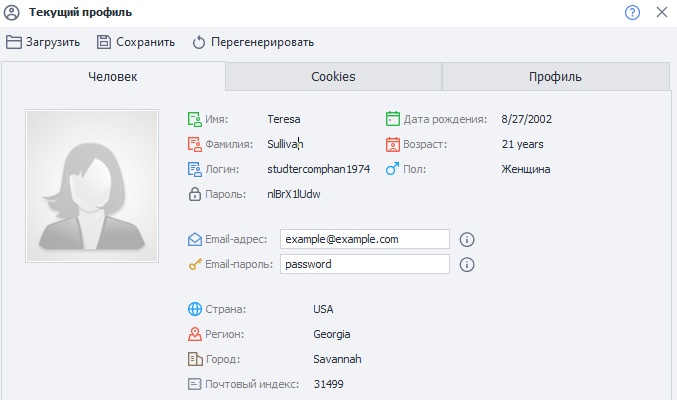Screen dimensions: 677x400
Task: Select the Человек tab
Action: coord(113,77)
